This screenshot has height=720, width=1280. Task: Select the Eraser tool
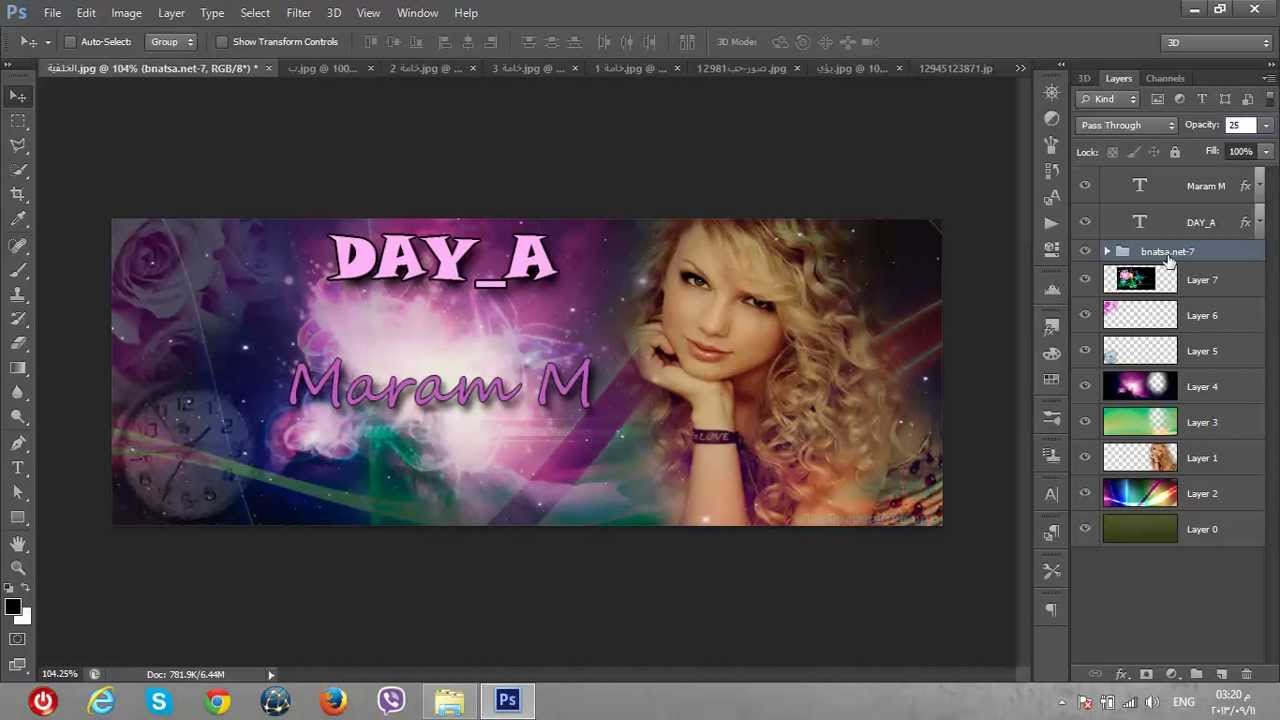pyautogui.click(x=18, y=344)
